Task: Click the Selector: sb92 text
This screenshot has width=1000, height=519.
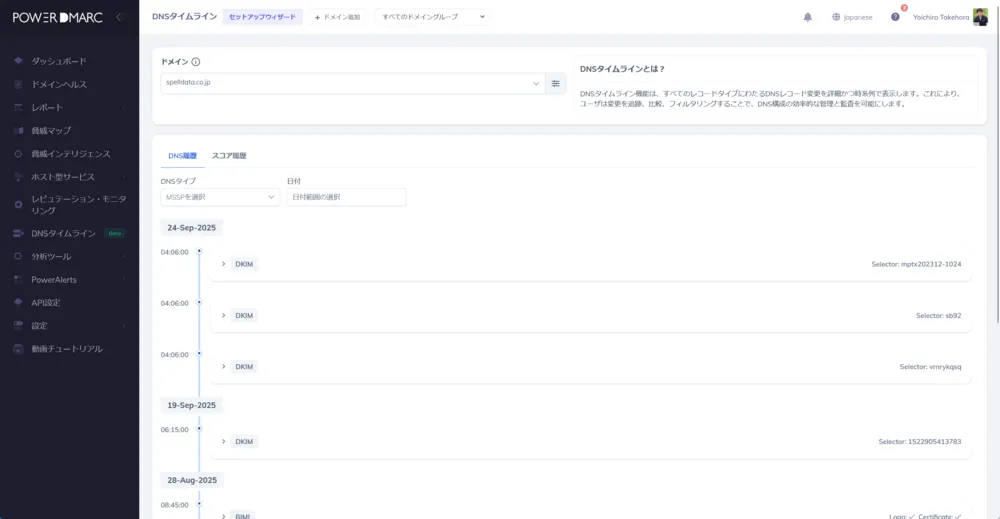Action: [x=938, y=316]
